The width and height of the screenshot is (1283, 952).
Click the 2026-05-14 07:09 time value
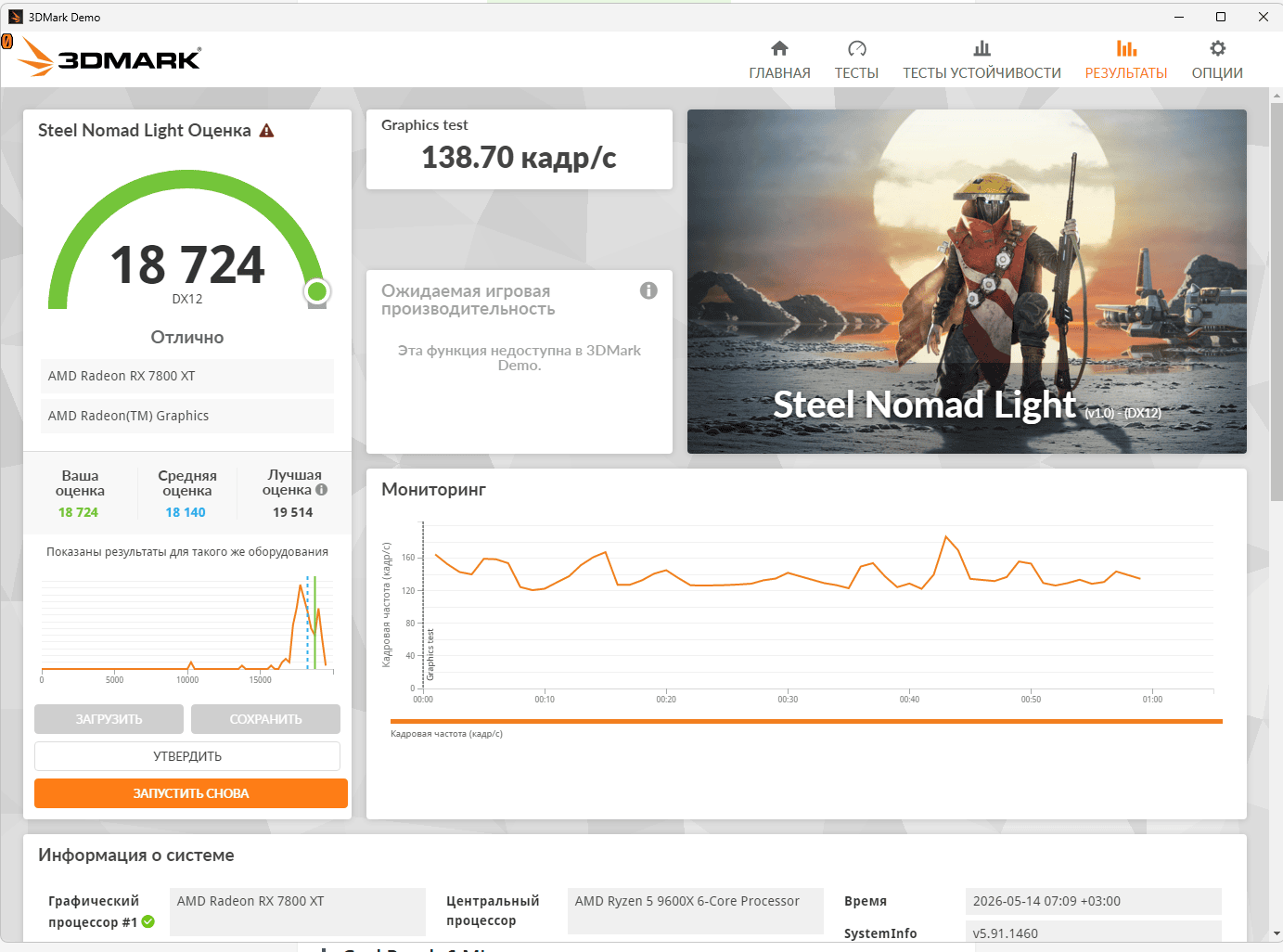[x=1094, y=901]
